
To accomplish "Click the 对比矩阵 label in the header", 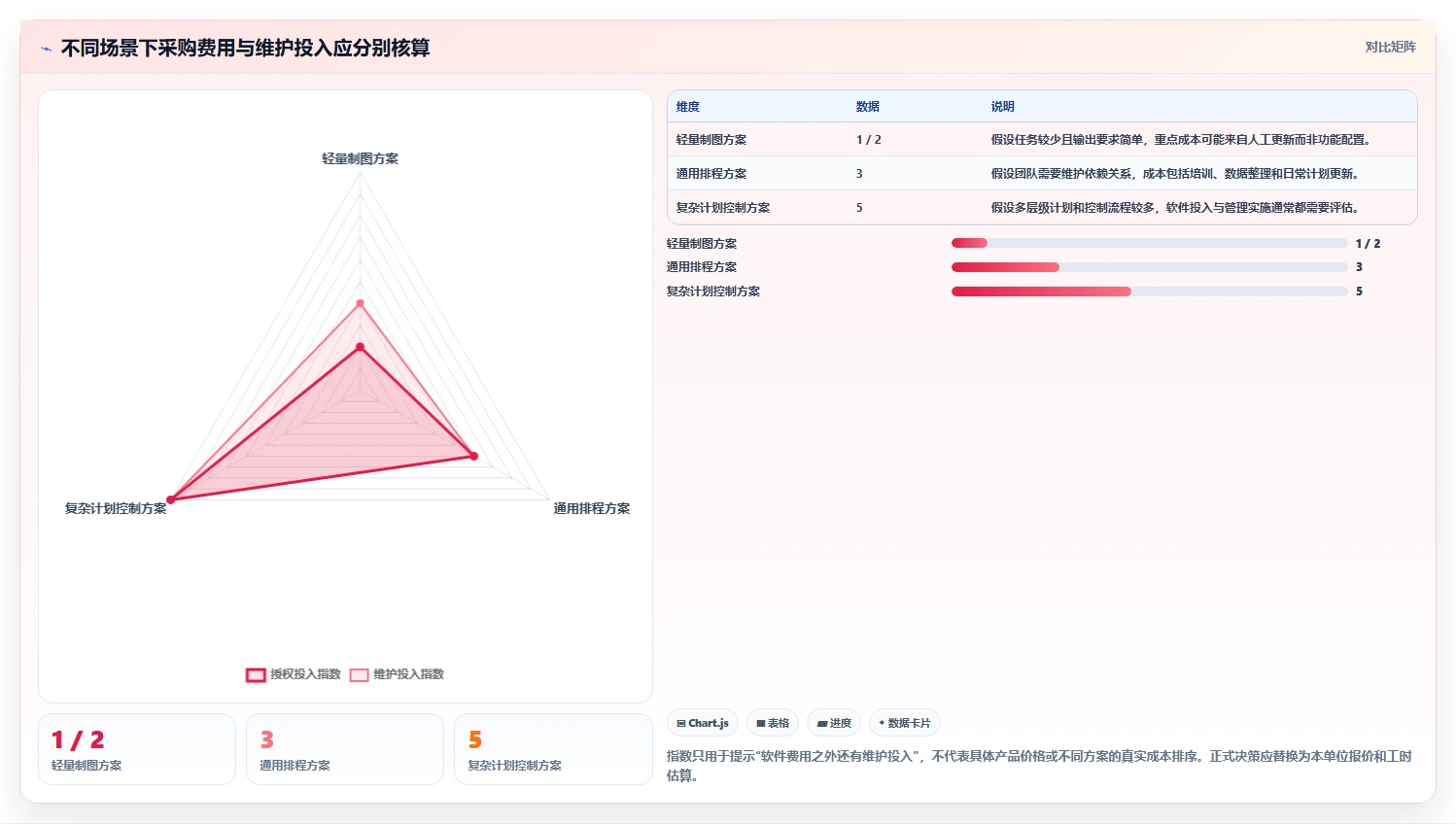I will [1390, 47].
